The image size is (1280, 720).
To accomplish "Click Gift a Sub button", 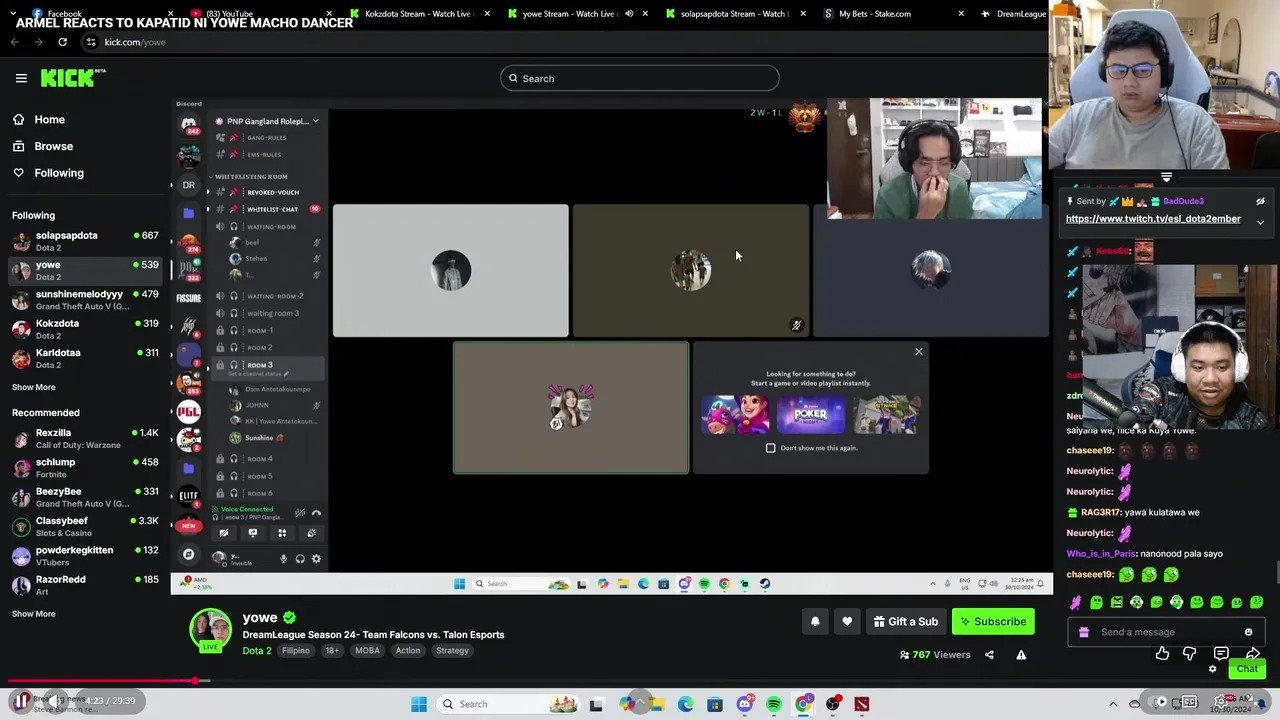I will [x=905, y=622].
